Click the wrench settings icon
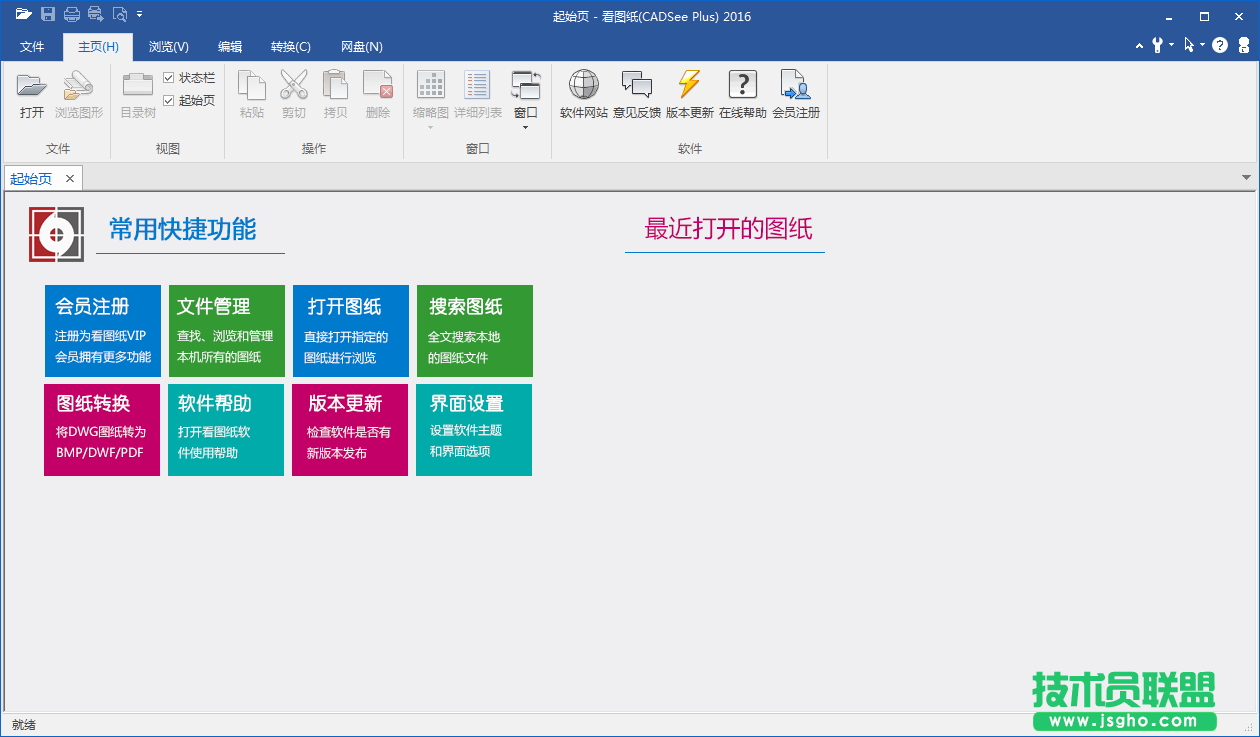This screenshot has width=1260, height=737. click(x=1158, y=45)
